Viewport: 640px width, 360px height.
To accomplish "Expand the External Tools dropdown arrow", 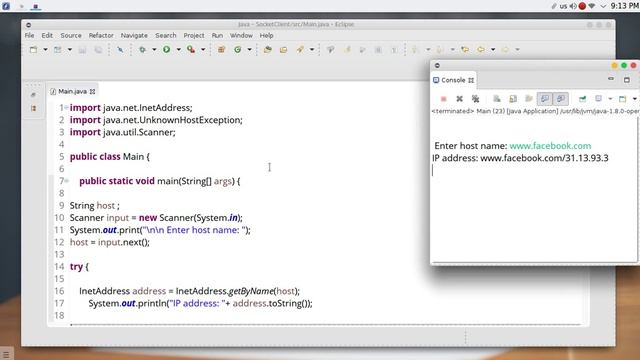I will click(203, 50).
